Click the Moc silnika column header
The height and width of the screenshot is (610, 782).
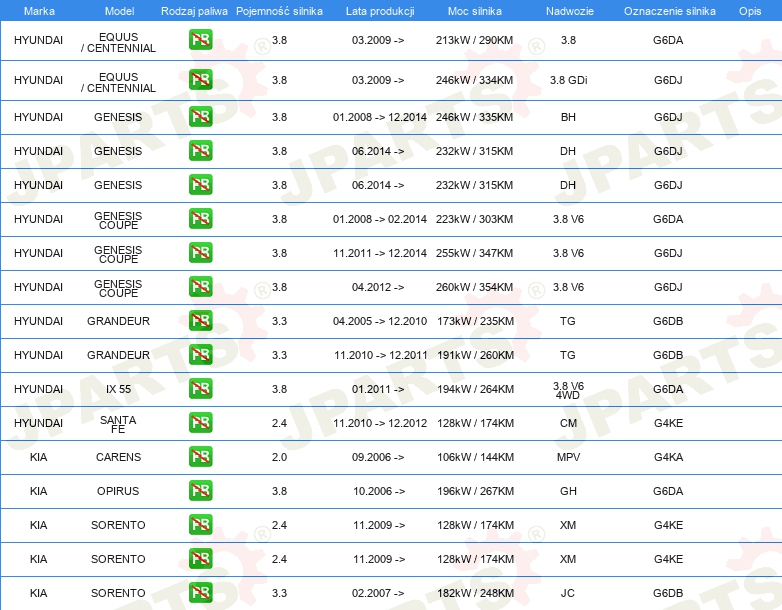475,11
